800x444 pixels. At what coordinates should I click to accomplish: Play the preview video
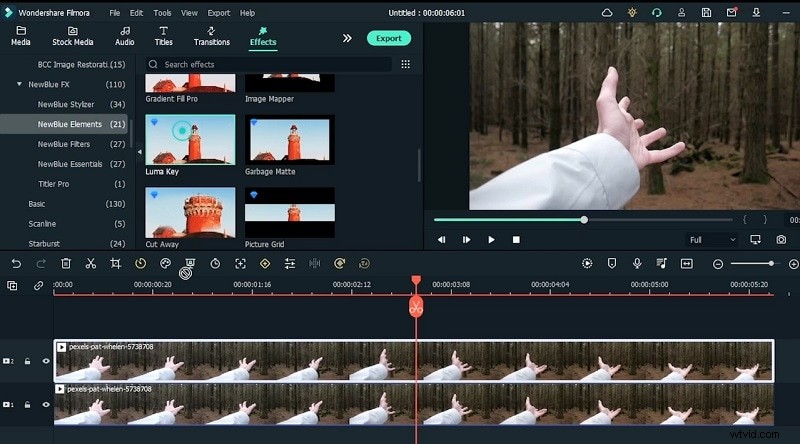(x=491, y=240)
